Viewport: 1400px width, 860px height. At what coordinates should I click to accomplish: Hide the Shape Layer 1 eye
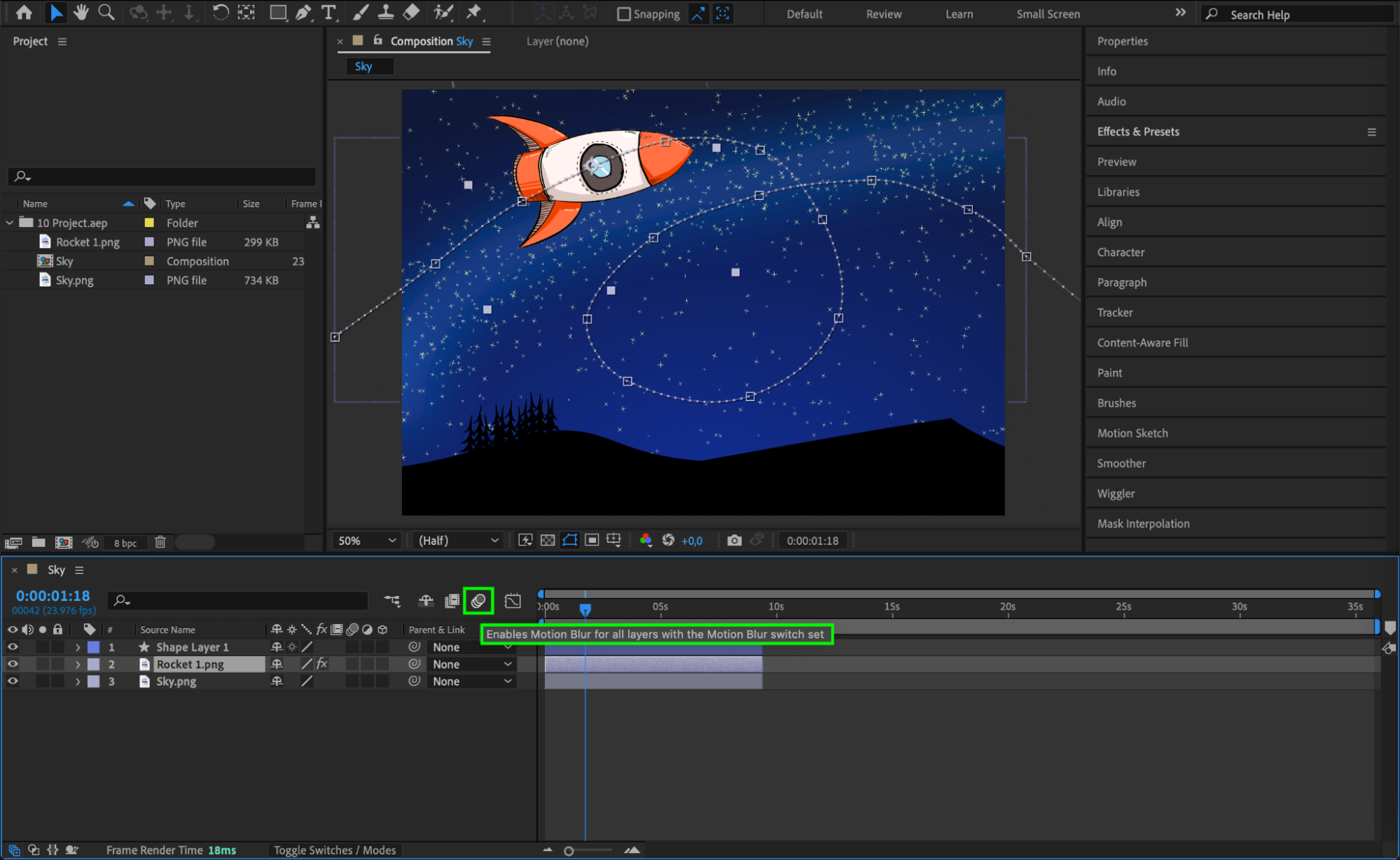[x=13, y=647]
